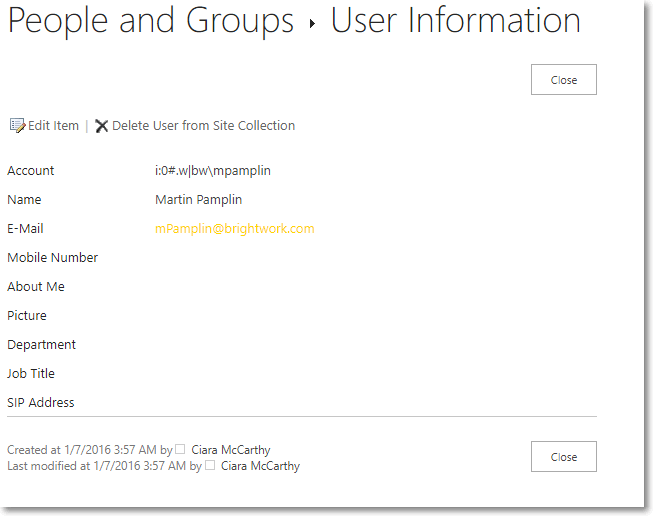Click the Delete User X icon
Image resolution: width=653 pixels, height=516 pixels.
coord(101,126)
